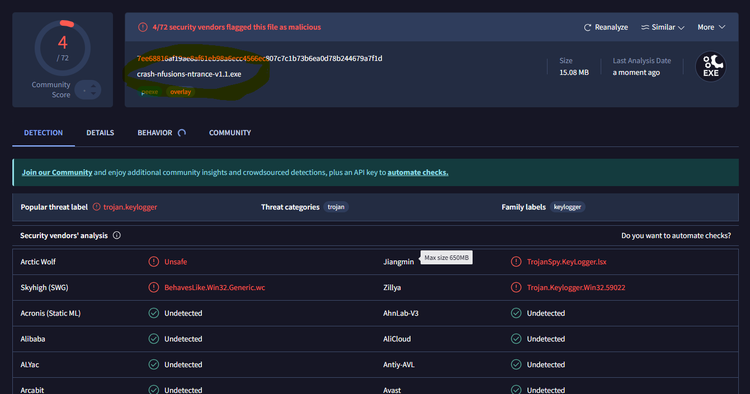Click the trojan.keylogger threat label
This screenshot has height=394, width=750.
point(130,207)
